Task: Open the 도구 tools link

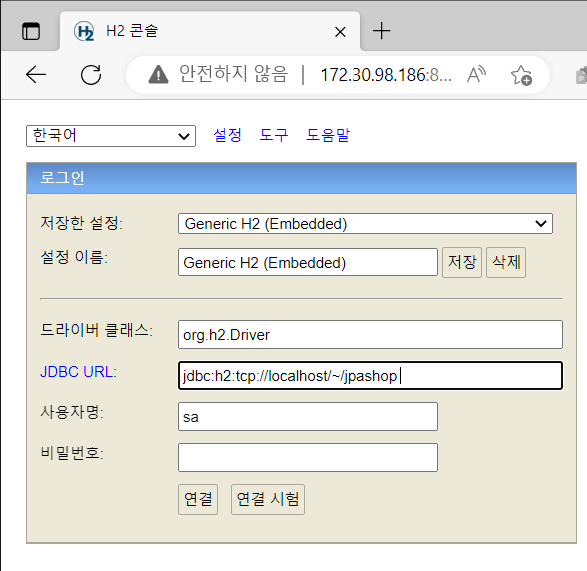Action: [x=274, y=135]
